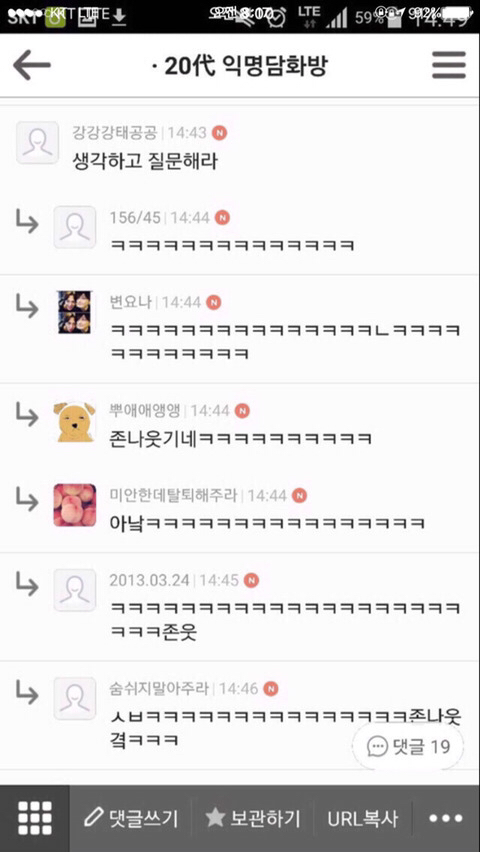Image resolution: width=480 pixels, height=852 pixels.
Task: Select the 156/45 username
Action: (x=135, y=218)
